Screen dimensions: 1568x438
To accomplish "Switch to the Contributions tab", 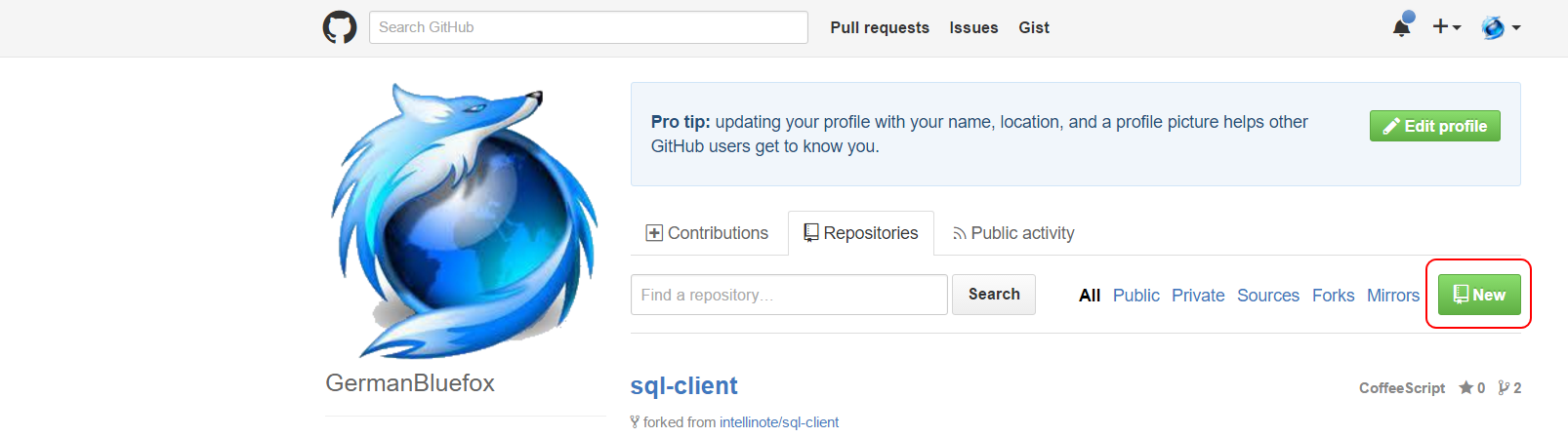I will [x=708, y=233].
